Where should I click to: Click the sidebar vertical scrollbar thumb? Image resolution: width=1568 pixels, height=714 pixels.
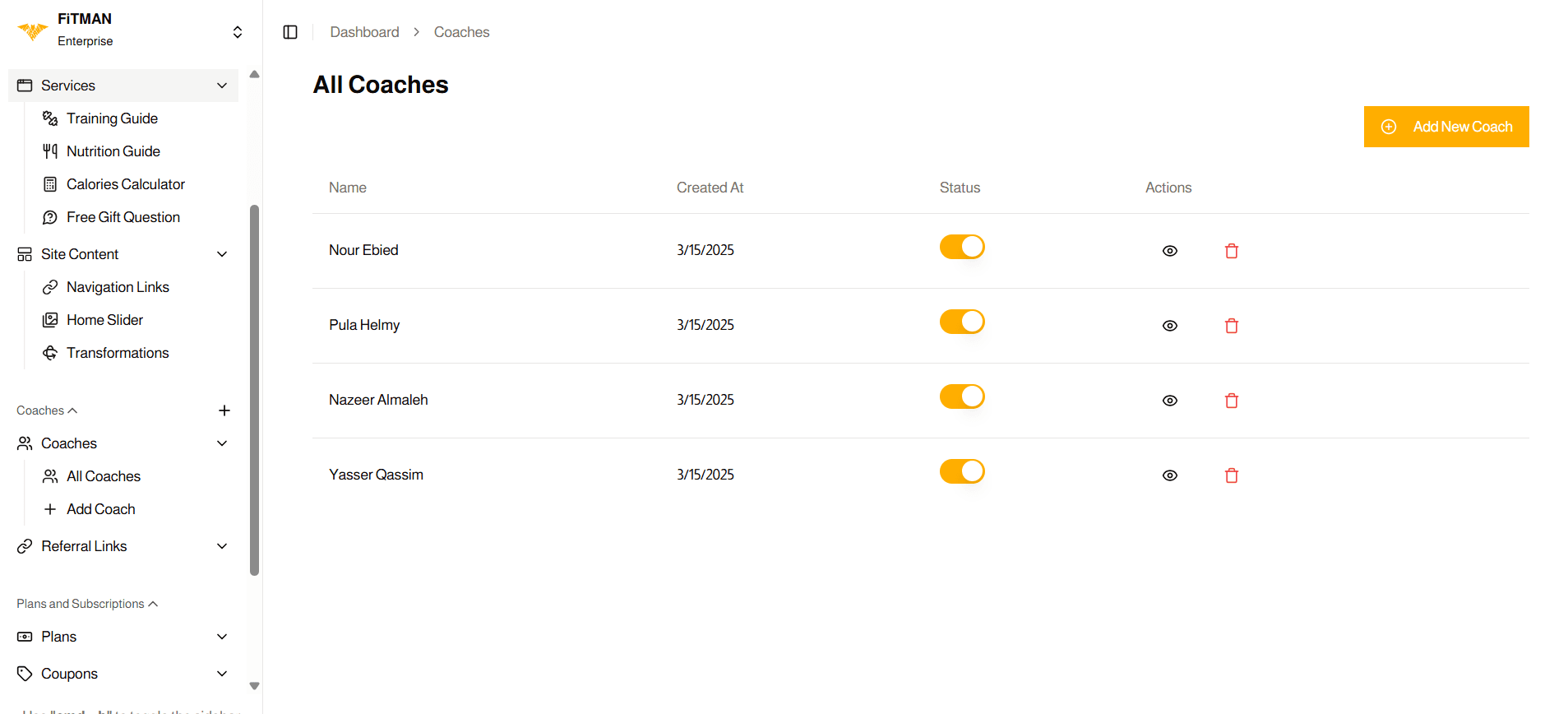pyautogui.click(x=254, y=390)
